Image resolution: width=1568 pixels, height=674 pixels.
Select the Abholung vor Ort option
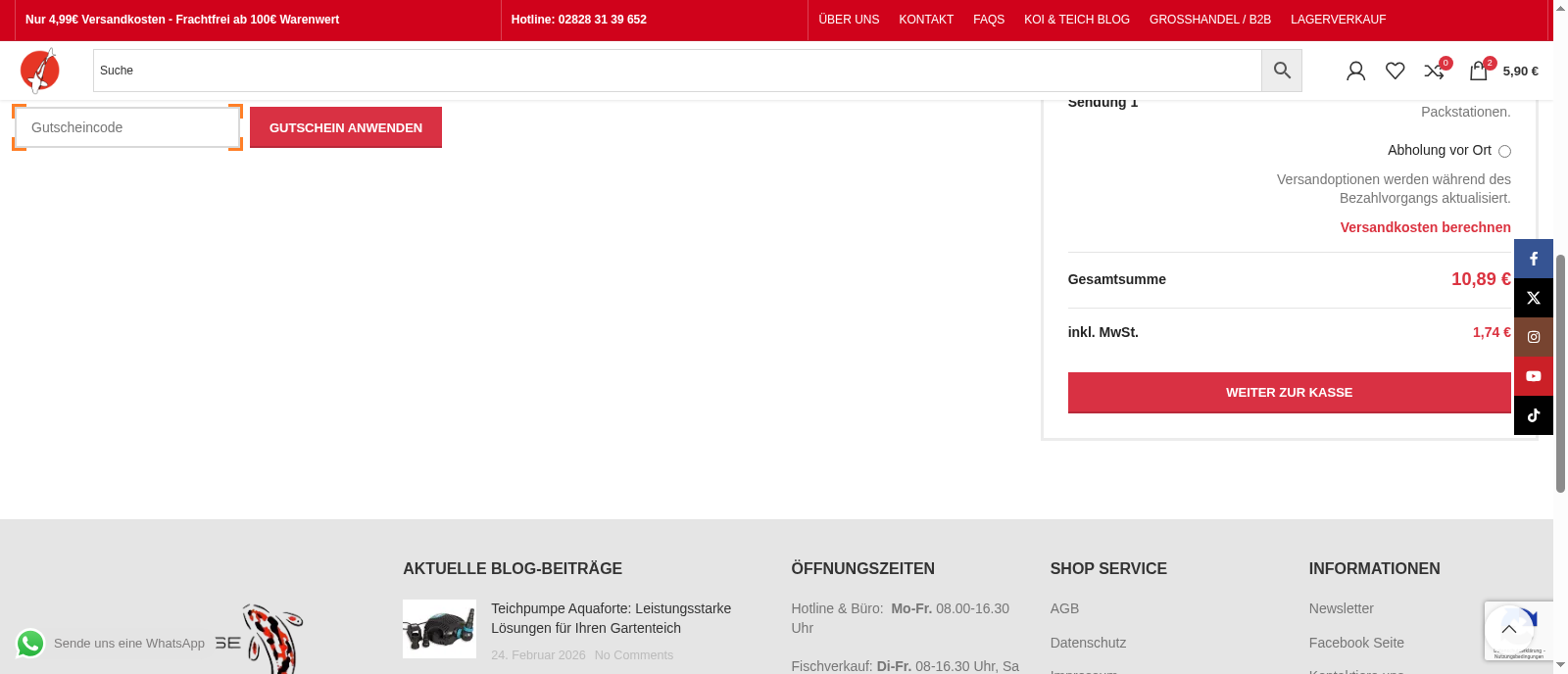(x=1504, y=151)
